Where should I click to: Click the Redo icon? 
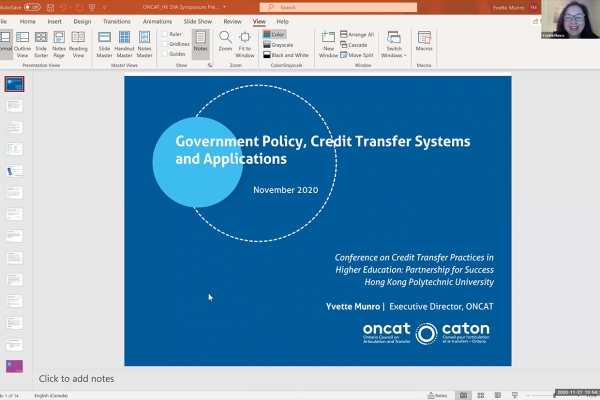pos(79,7)
